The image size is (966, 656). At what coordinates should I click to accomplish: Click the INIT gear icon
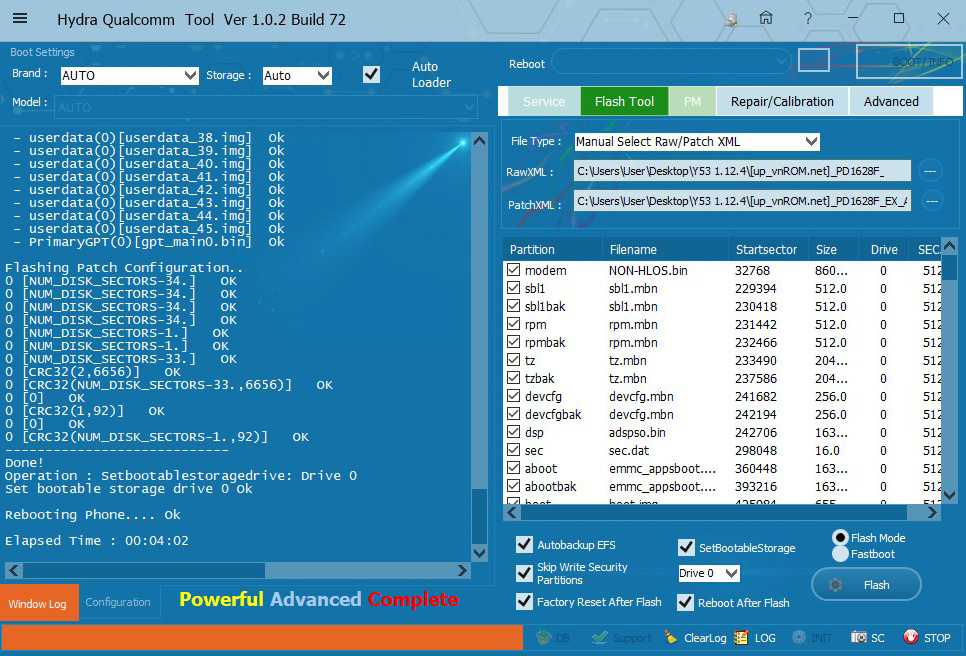tap(798, 638)
